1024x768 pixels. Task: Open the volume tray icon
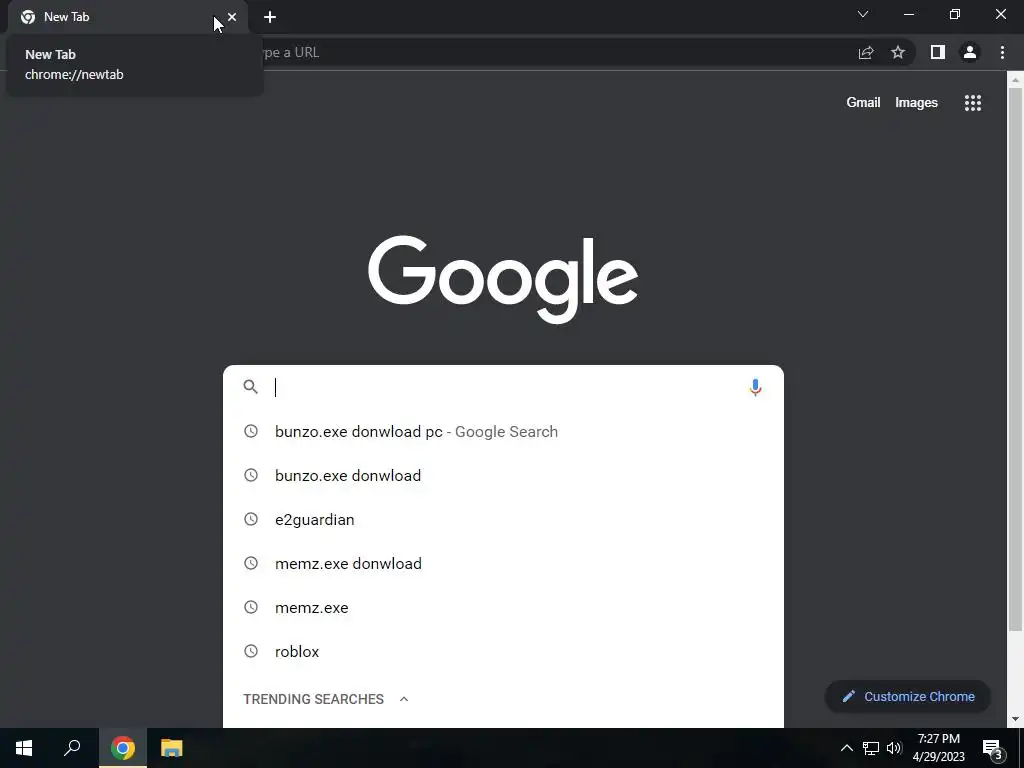pyautogui.click(x=894, y=748)
